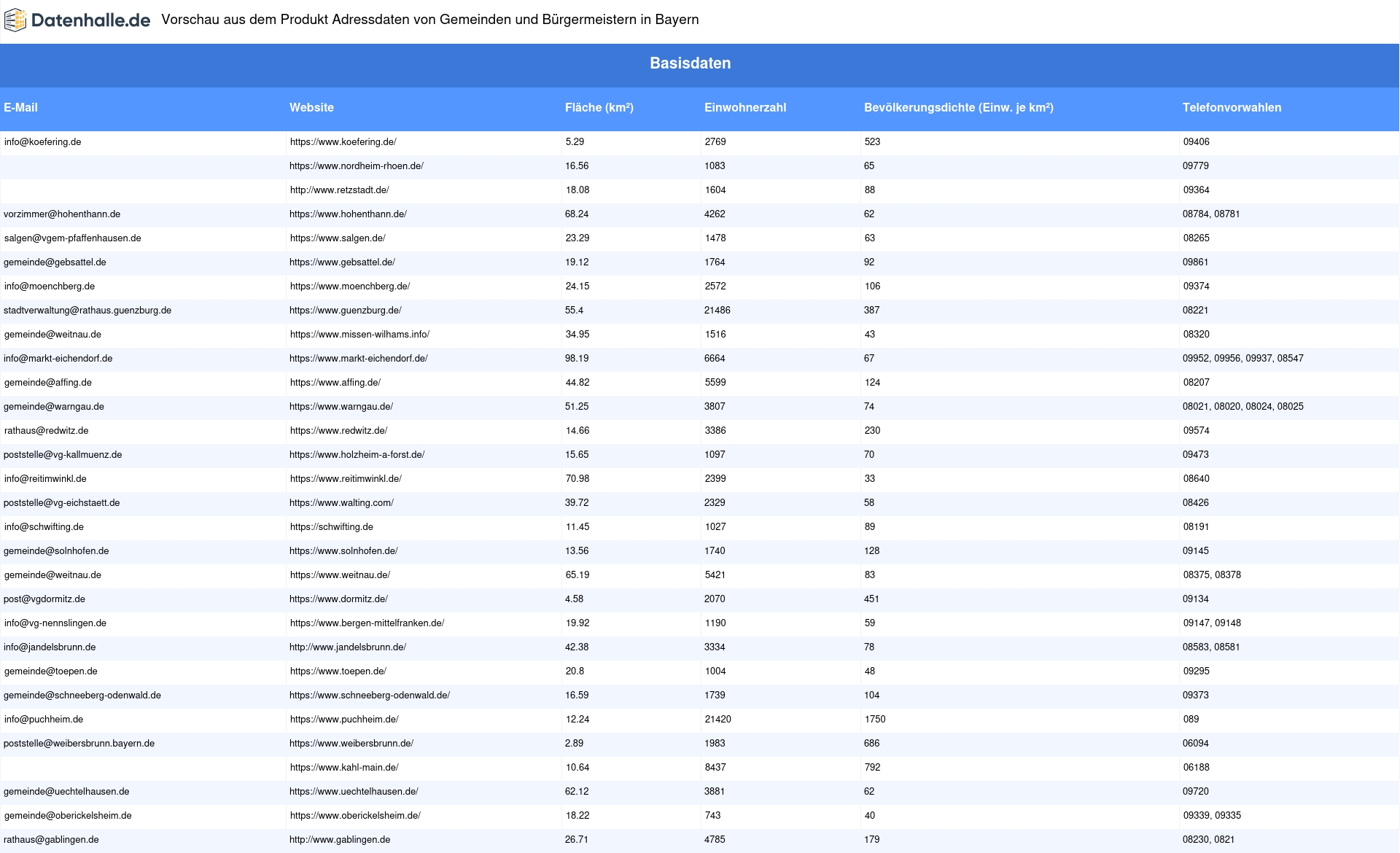Screen dimensions: 1400x853
Task: Click the Basisdaten section heading
Action: coord(690,63)
